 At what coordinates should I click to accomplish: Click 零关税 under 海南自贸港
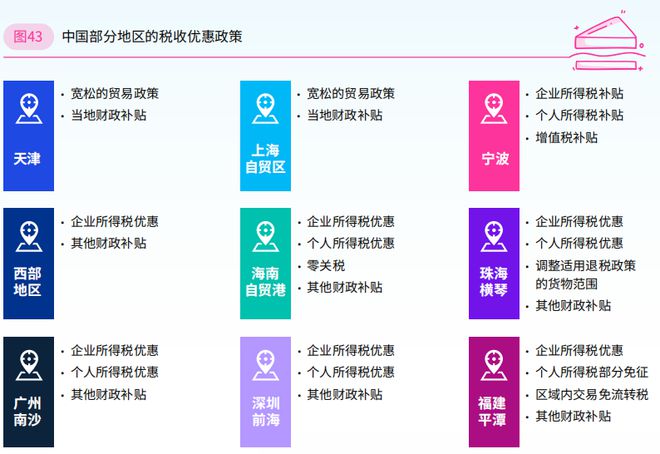coord(326,265)
